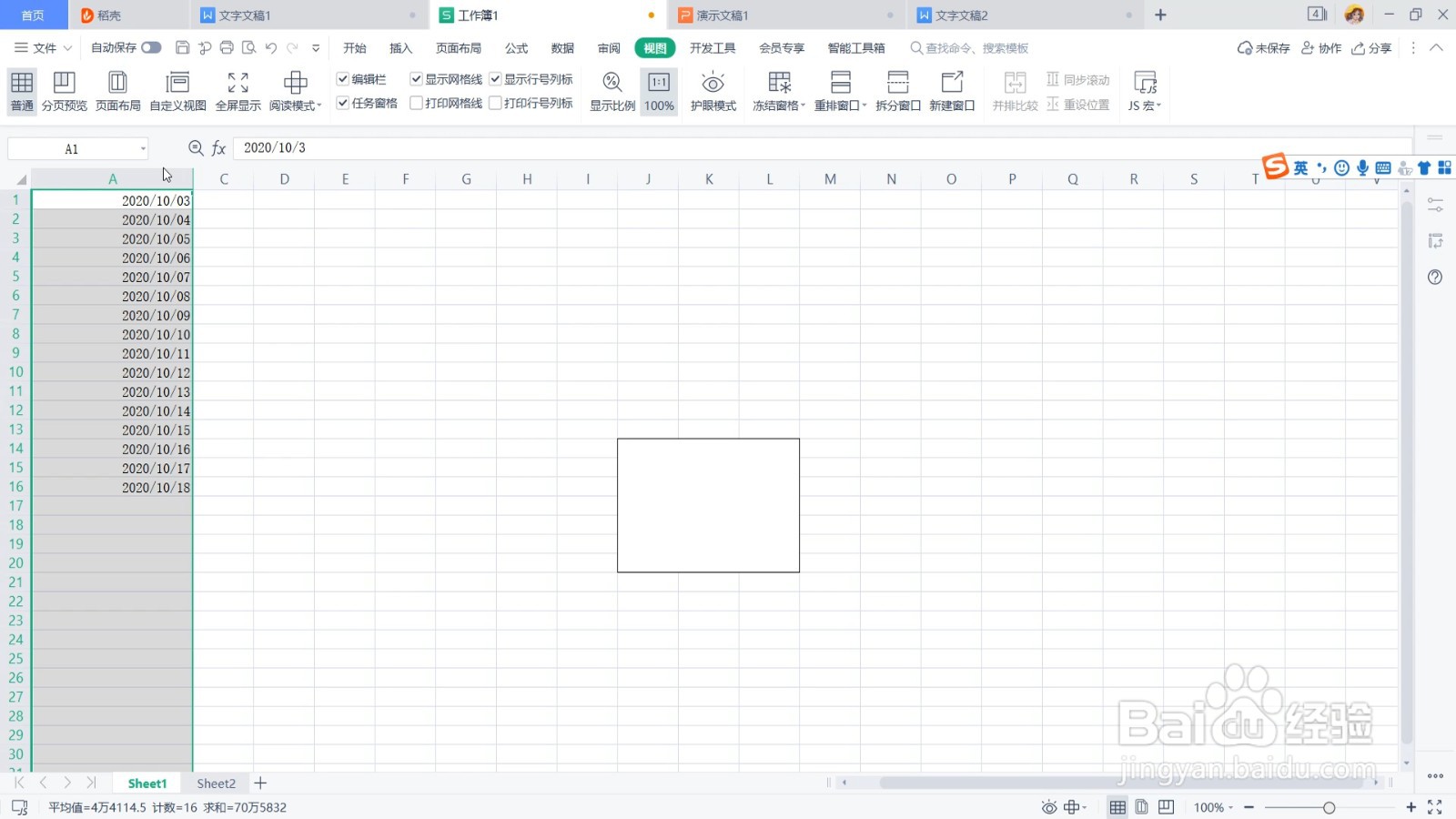This screenshot has height=819, width=1456.
Task: Open the Home (开始) ribbon tab
Action: (x=355, y=47)
